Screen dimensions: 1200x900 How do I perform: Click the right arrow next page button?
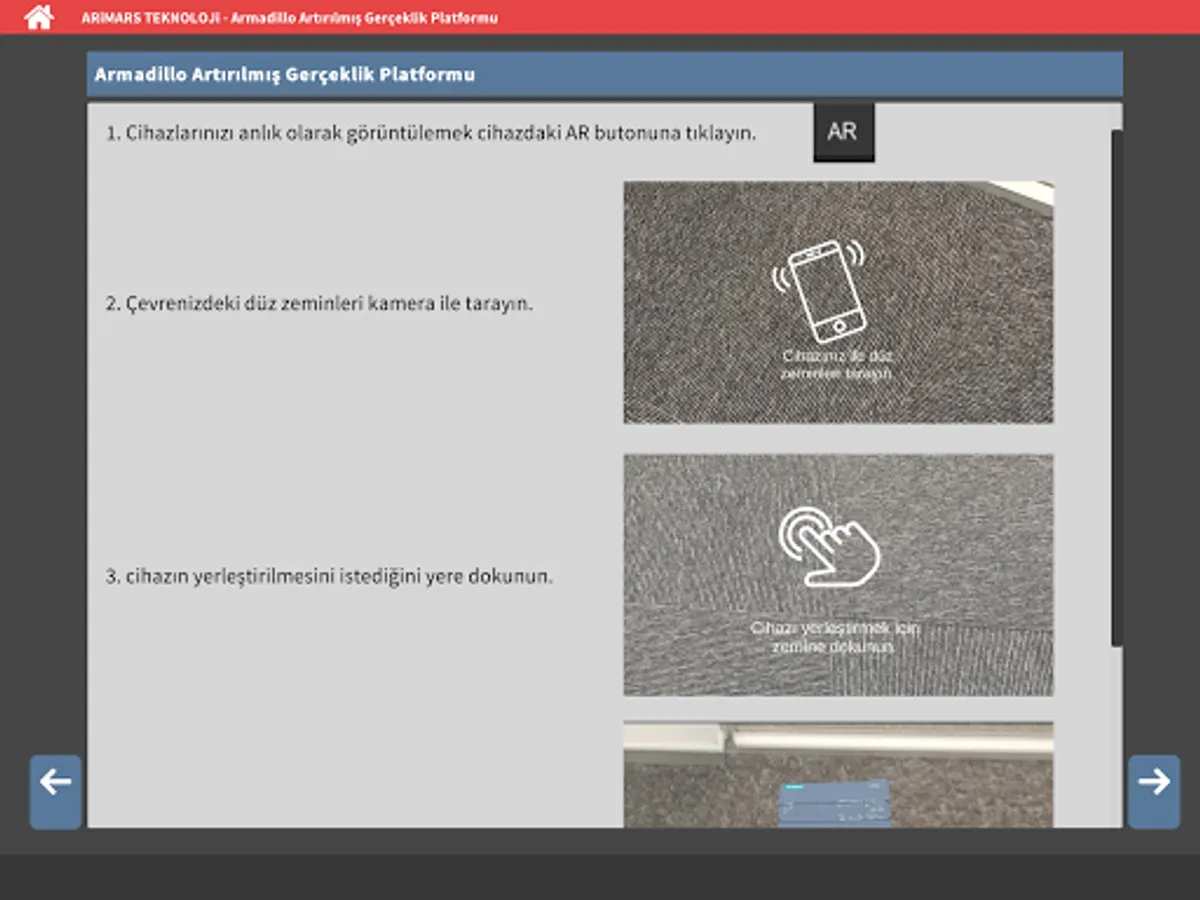(1154, 791)
